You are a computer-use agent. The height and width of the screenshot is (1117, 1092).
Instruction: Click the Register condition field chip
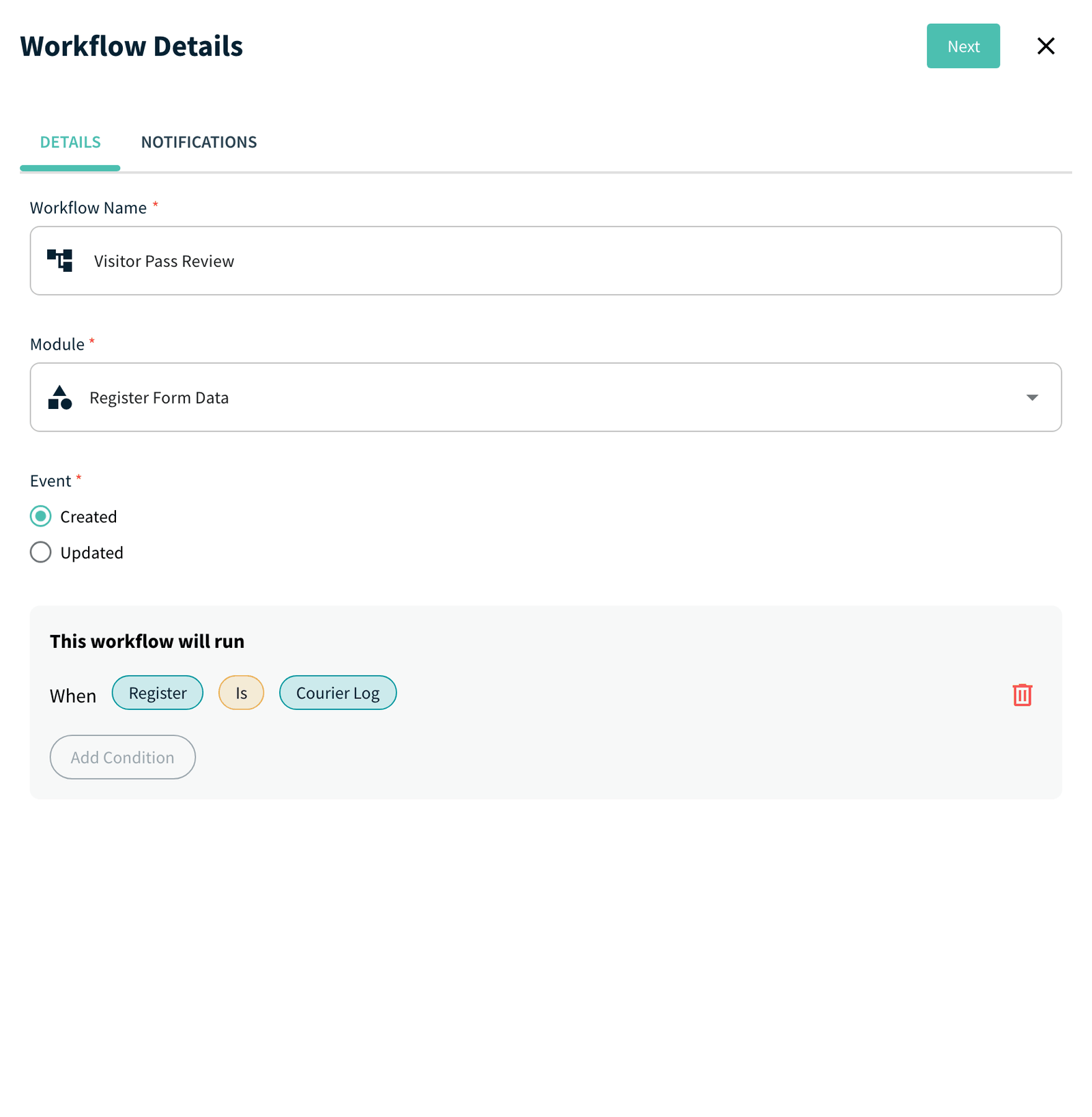tap(158, 692)
